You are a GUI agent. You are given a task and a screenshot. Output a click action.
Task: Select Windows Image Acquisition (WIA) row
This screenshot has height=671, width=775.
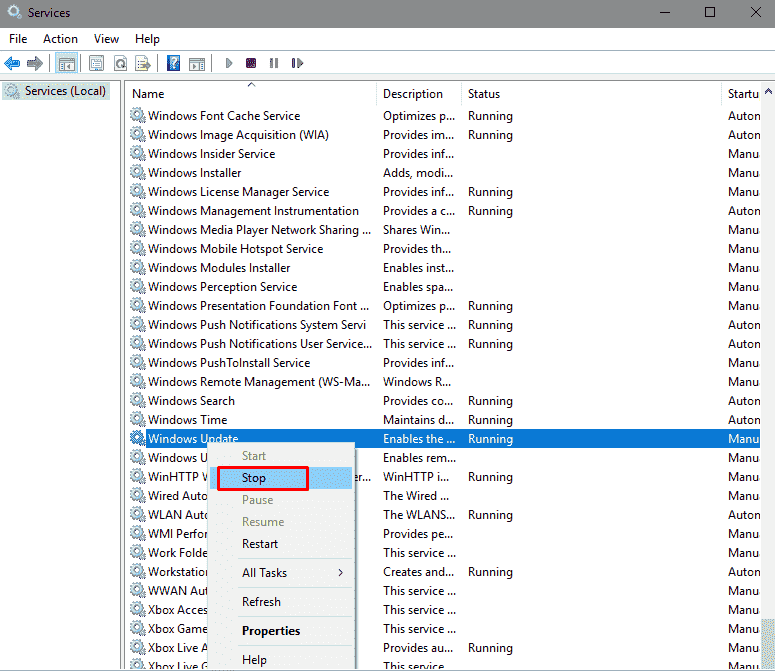pyautogui.click(x=445, y=135)
